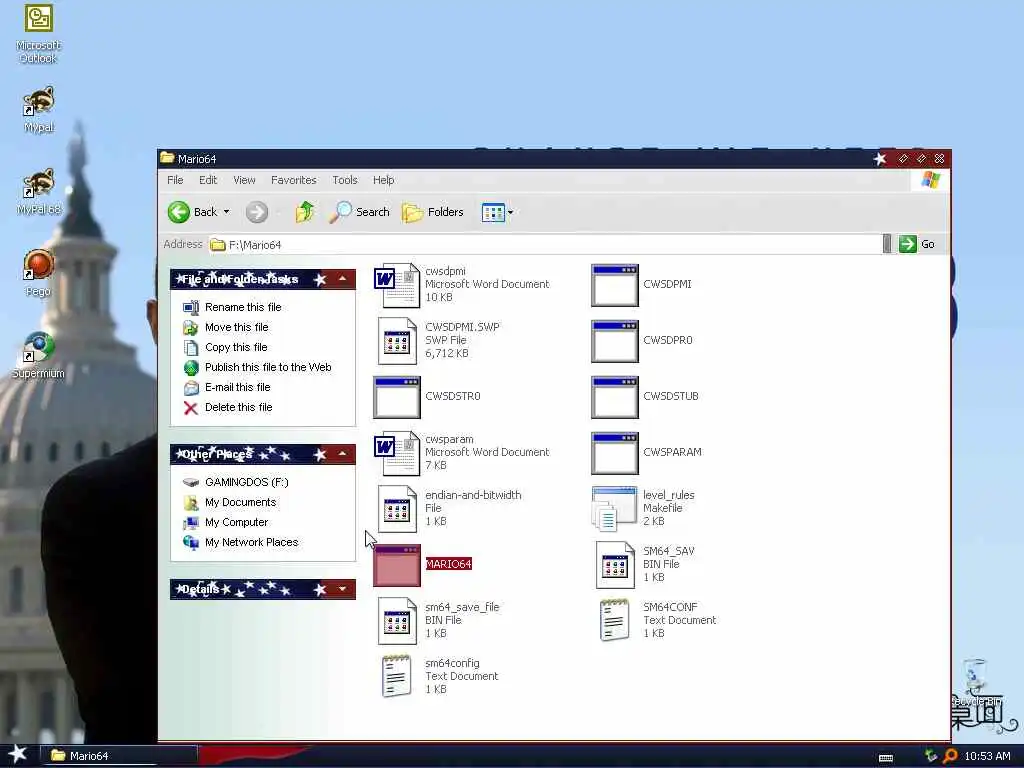Click the Mario64 window title bar folder icon
The image size is (1024, 768).
pyautogui.click(x=167, y=158)
